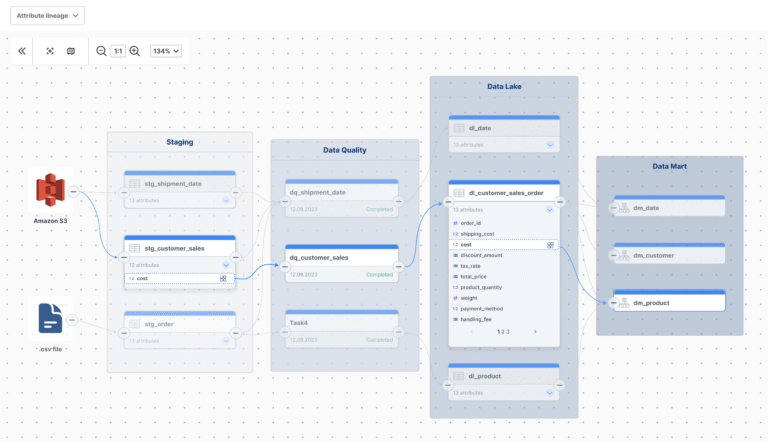
Task: Go to next attributes page arrow
Action: tap(535, 331)
